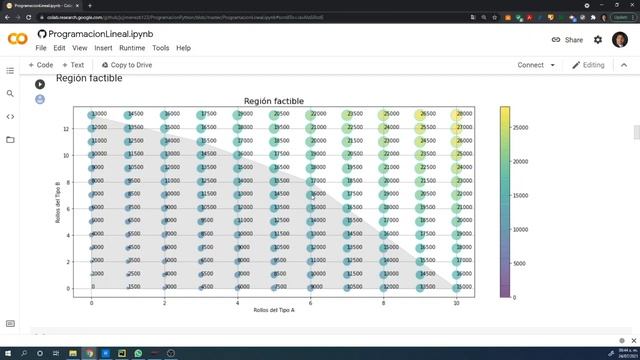Viewport: 640px width, 360px height.
Task: Add a new Code cell
Action: coord(41,65)
